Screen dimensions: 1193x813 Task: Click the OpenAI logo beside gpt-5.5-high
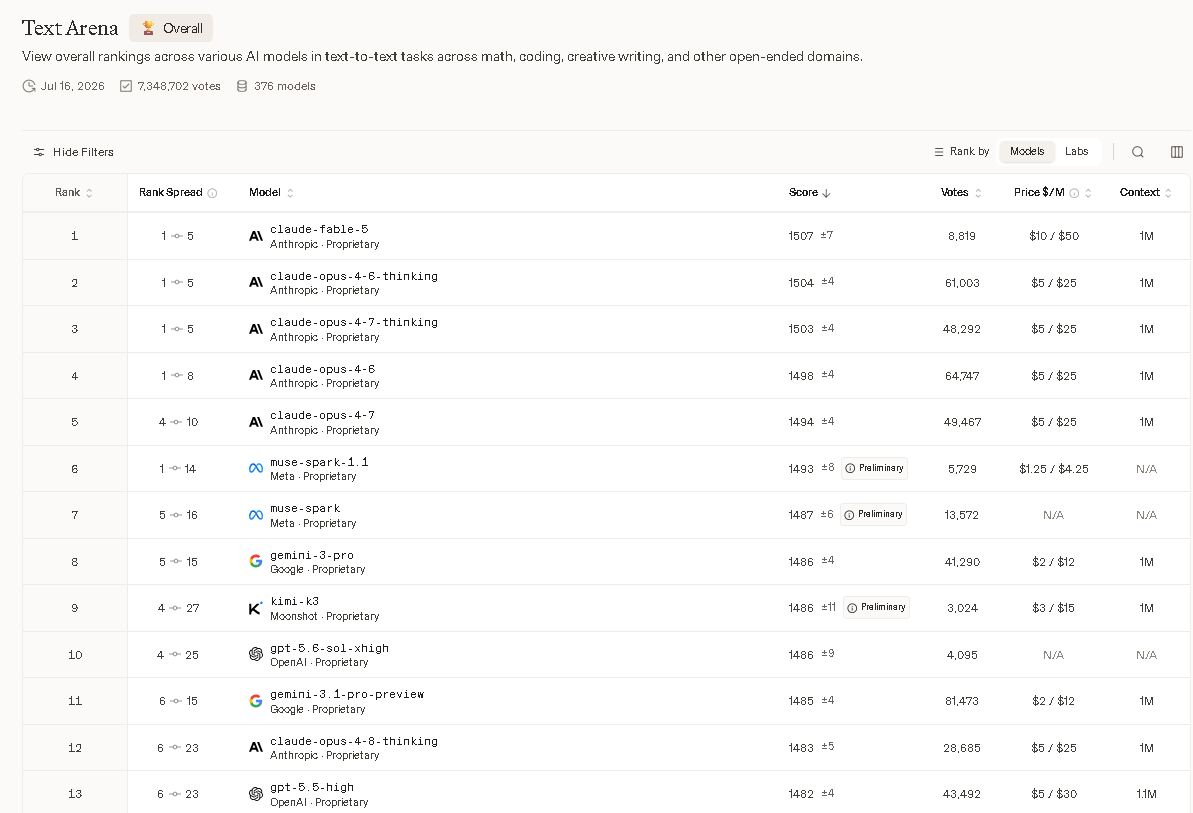[256, 794]
